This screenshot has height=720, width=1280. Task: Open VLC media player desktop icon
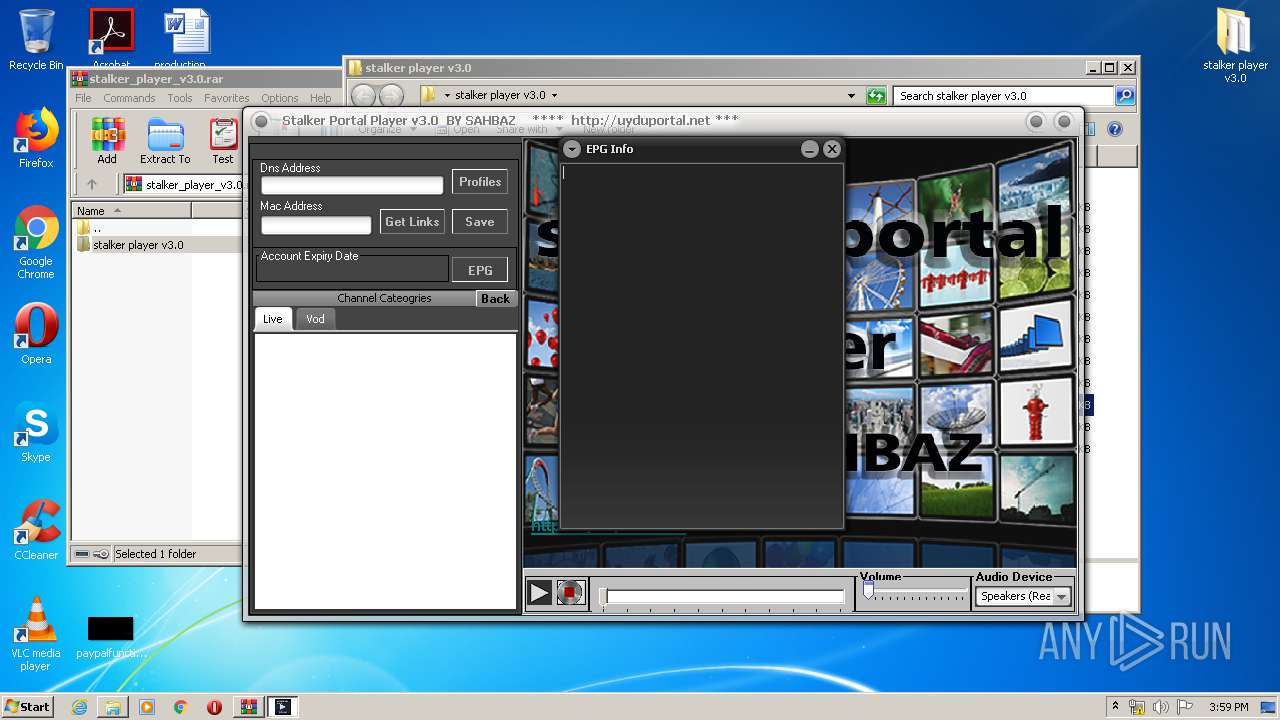36,633
